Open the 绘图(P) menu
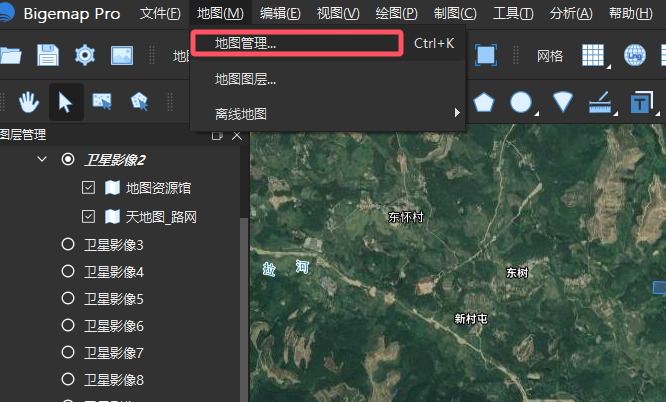 click(396, 14)
